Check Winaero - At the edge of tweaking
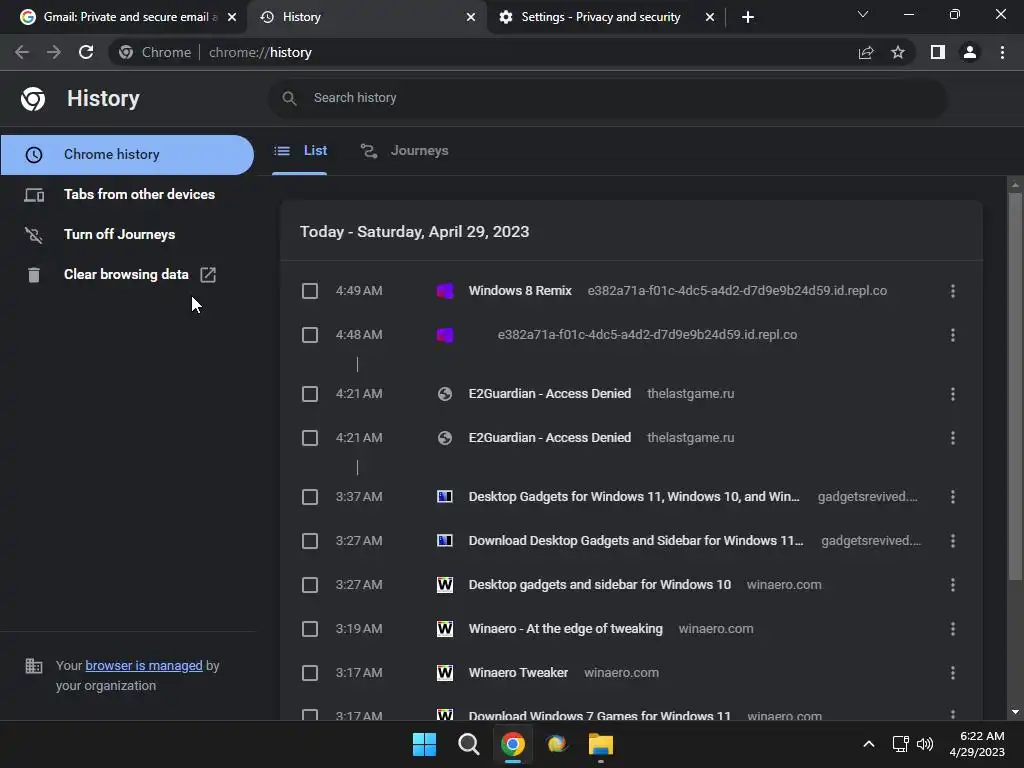 point(310,629)
